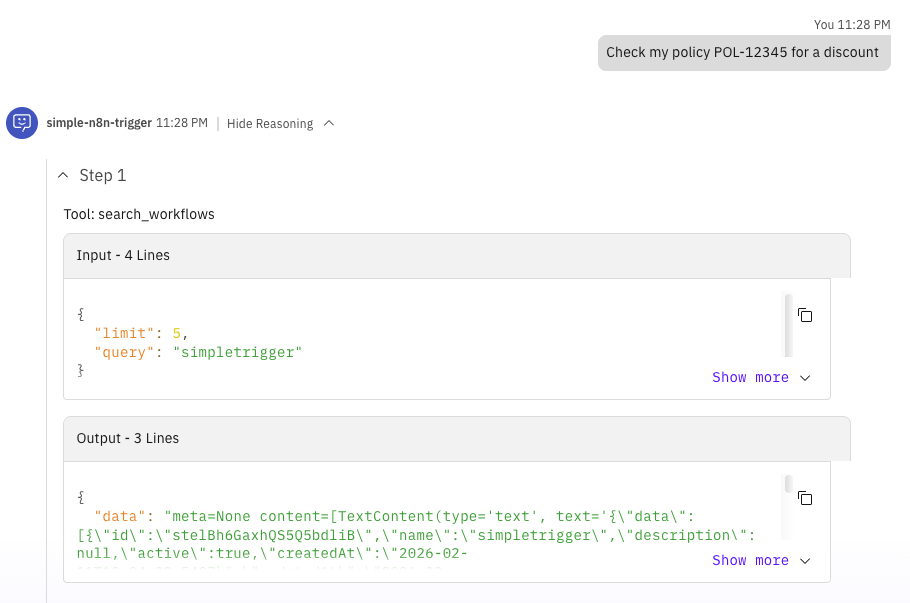Click the chevron beside Hide Reasoning
This screenshot has width=910, height=603.
pos(329,123)
